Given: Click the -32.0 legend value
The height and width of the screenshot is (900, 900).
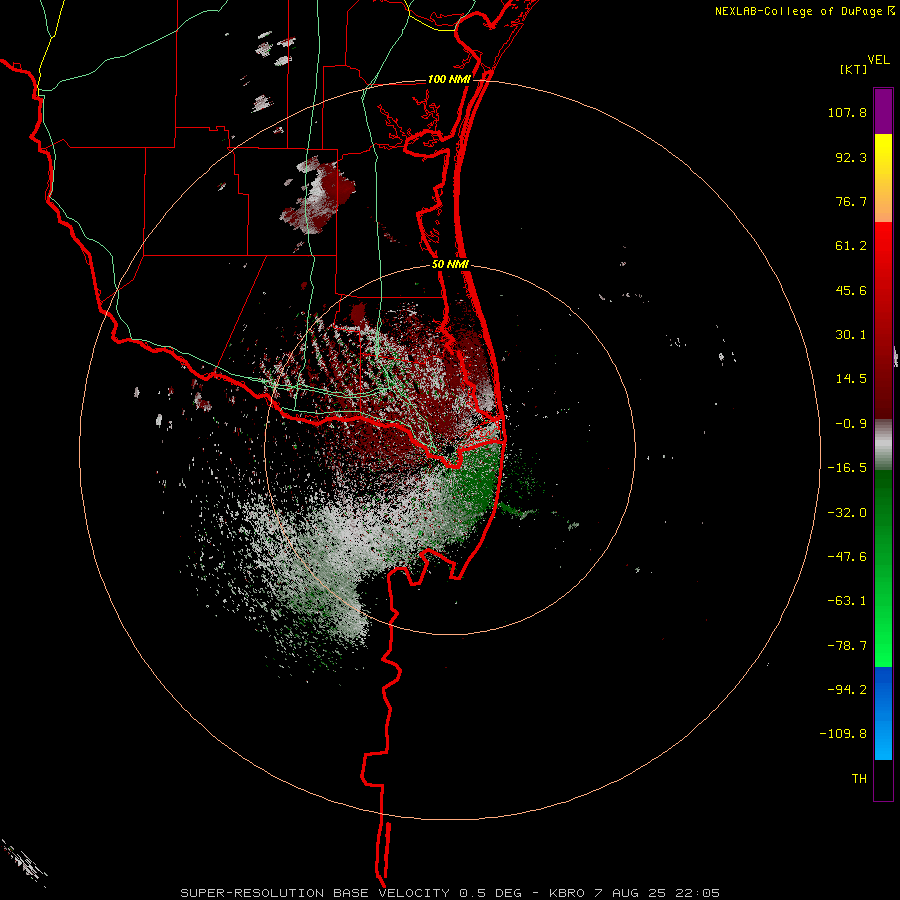Looking at the screenshot, I should click(x=847, y=513).
